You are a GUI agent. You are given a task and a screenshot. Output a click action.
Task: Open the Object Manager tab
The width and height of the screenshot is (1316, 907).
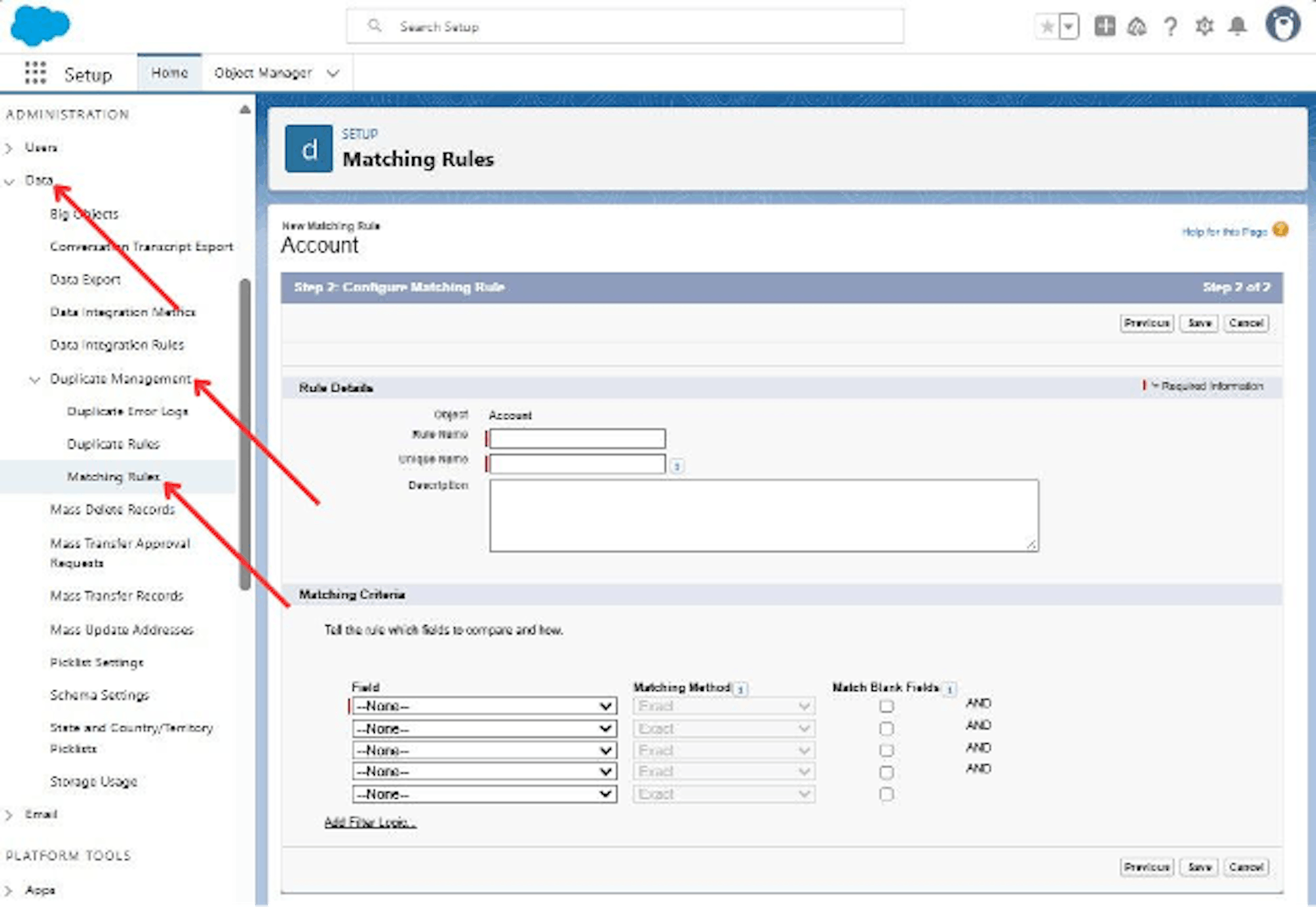(263, 73)
